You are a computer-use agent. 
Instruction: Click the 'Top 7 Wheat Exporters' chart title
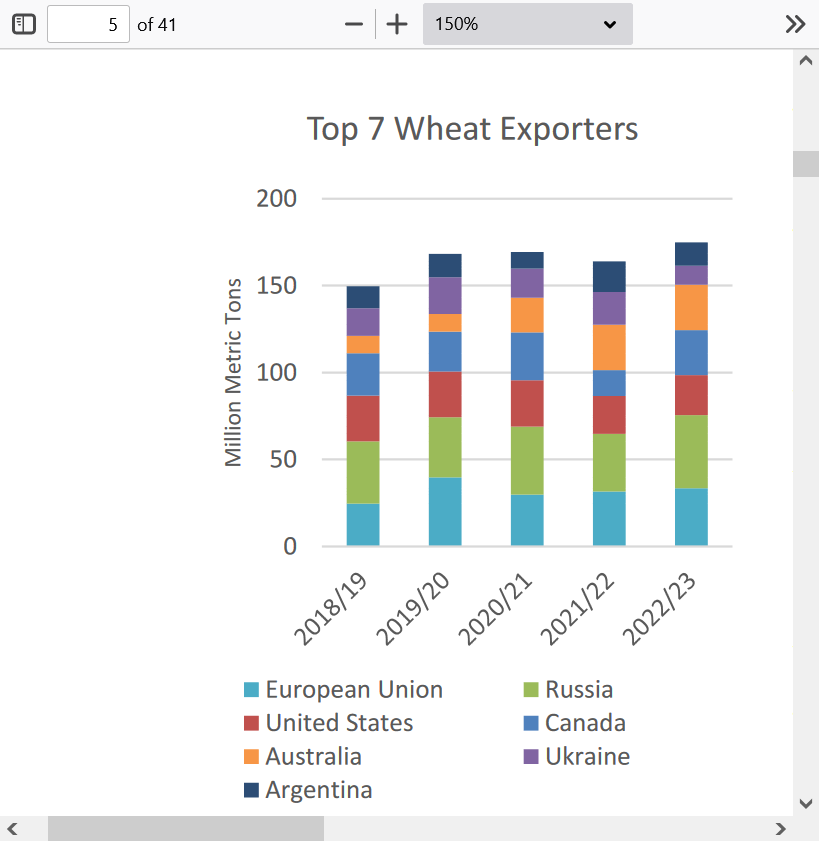pyautogui.click(x=472, y=129)
